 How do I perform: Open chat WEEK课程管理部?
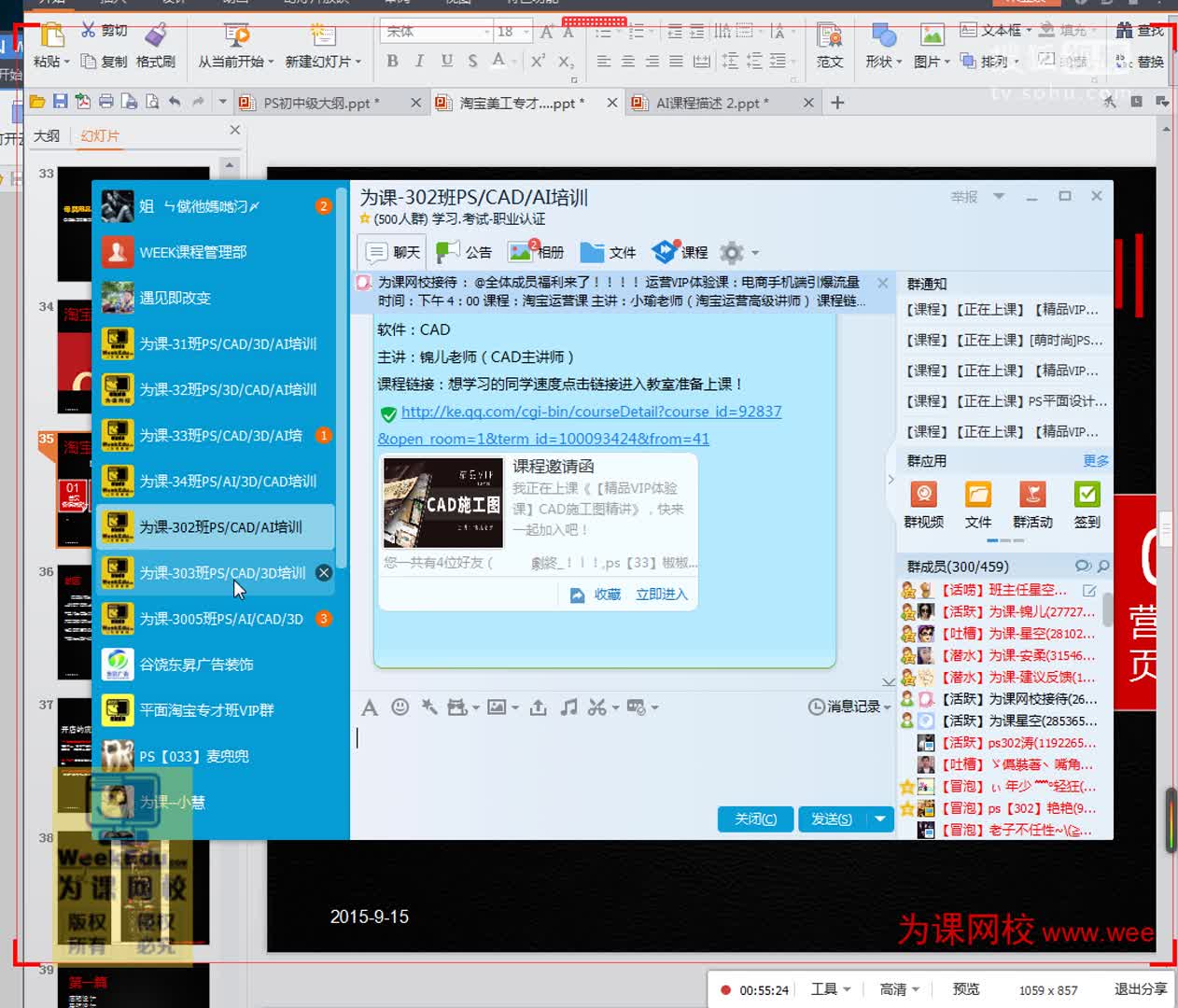[x=216, y=252]
